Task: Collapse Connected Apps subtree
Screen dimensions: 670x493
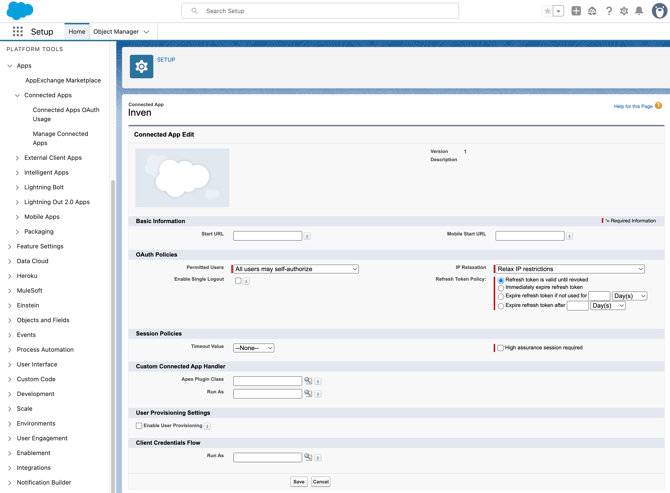Action: click(18, 95)
